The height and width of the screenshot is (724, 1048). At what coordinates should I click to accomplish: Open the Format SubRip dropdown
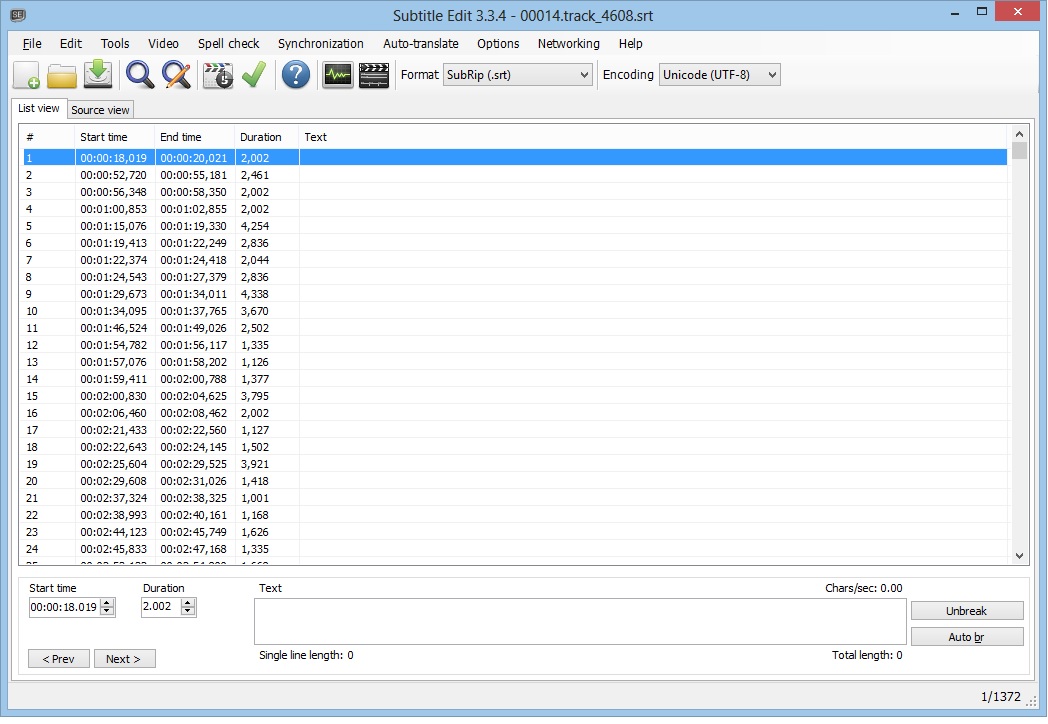tap(518, 75)
